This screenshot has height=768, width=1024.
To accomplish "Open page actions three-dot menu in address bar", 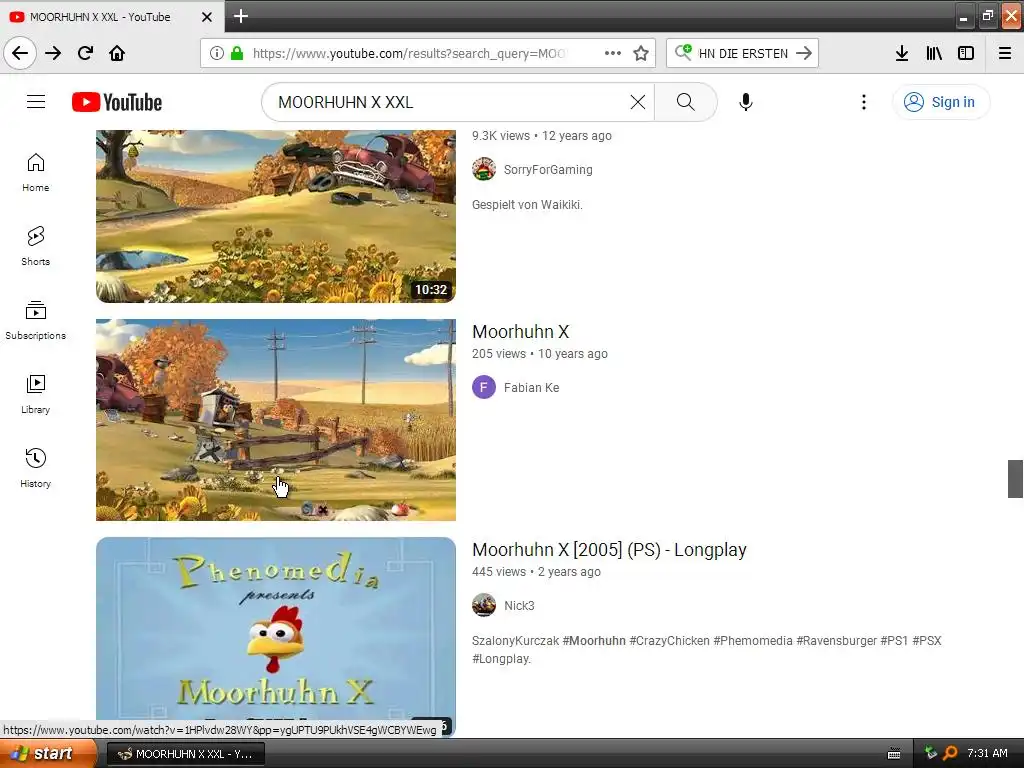I will [x=613, y=53].
